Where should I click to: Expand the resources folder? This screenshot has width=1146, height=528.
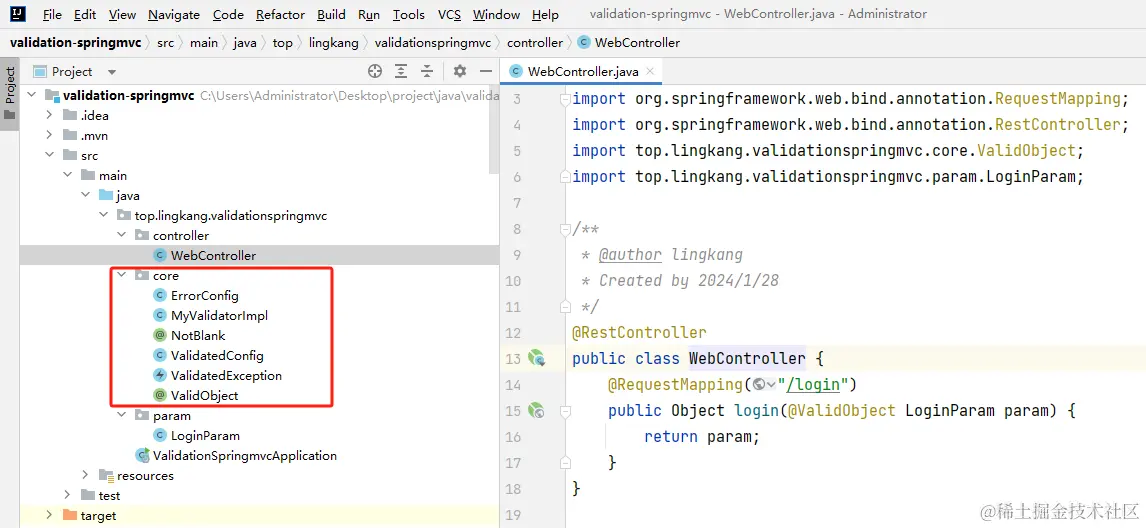click(85, 475)
